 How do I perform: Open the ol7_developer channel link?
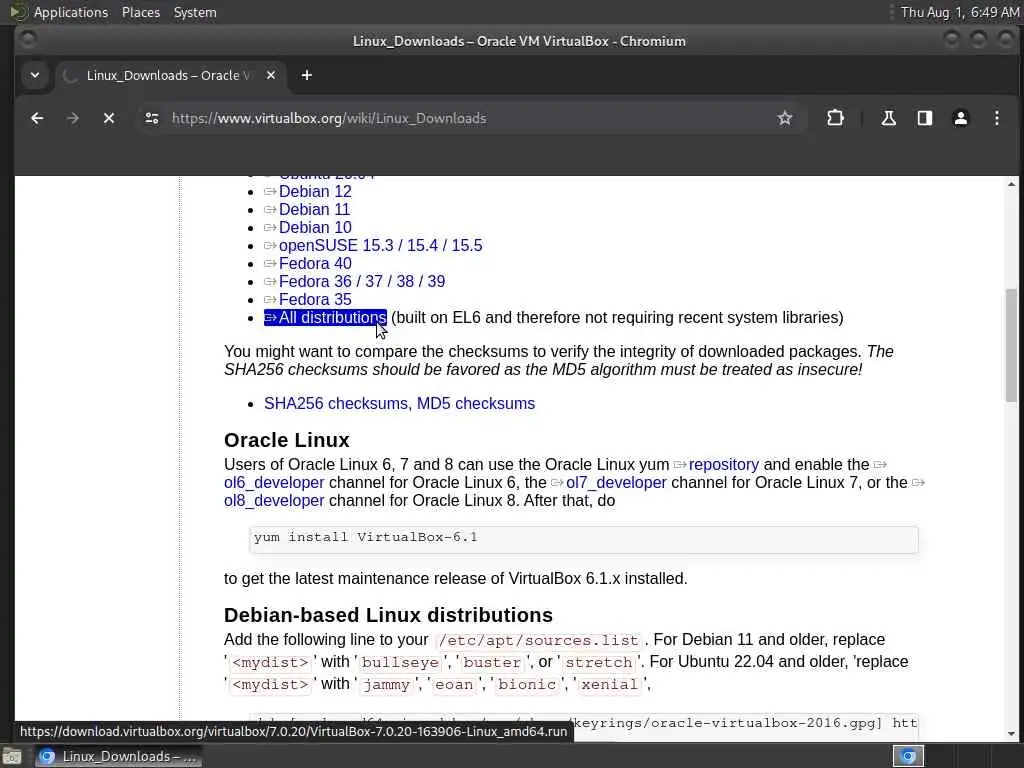coord(616,483)
